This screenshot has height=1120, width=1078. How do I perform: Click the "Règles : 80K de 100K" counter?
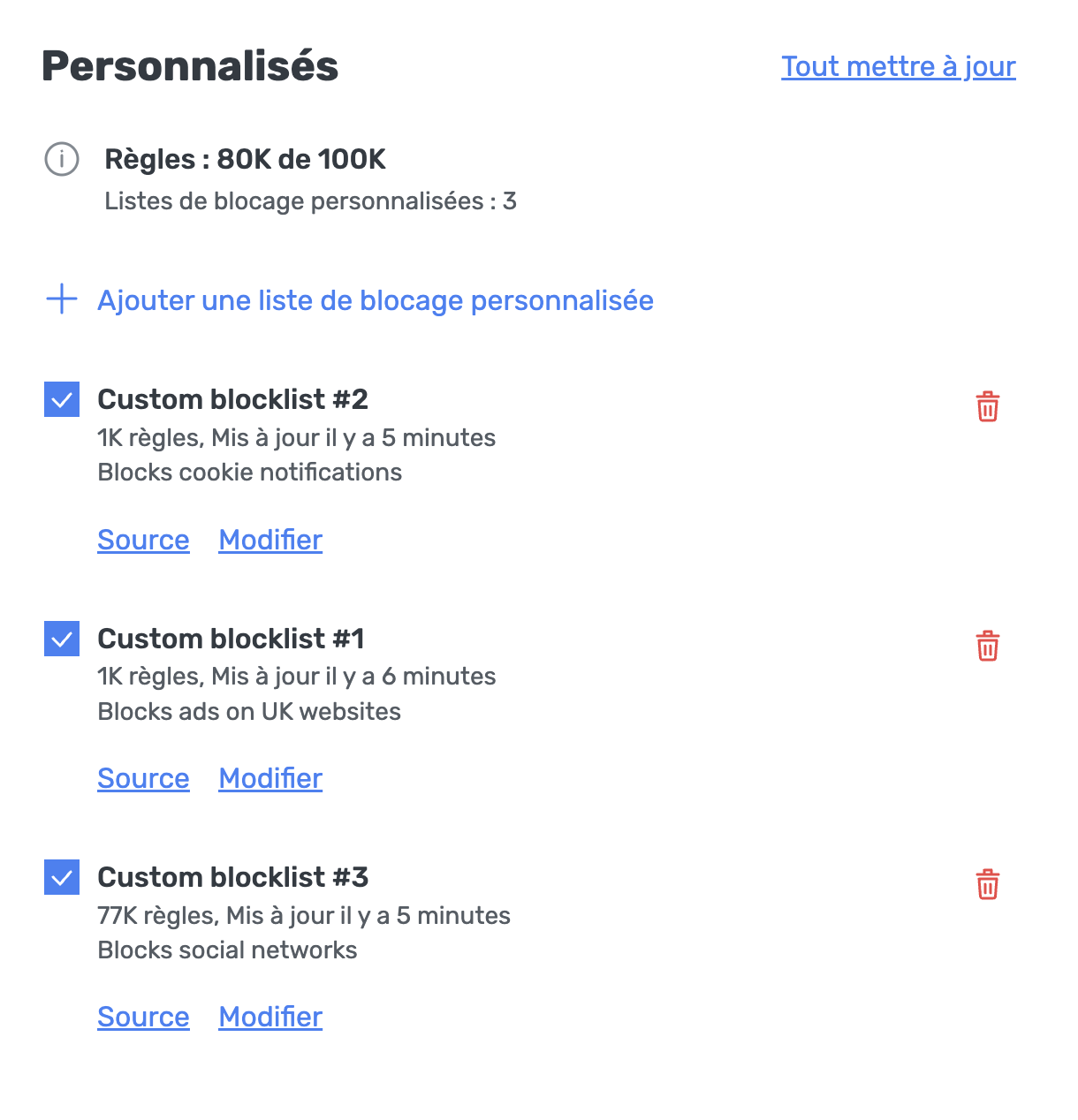click(246, 160)
